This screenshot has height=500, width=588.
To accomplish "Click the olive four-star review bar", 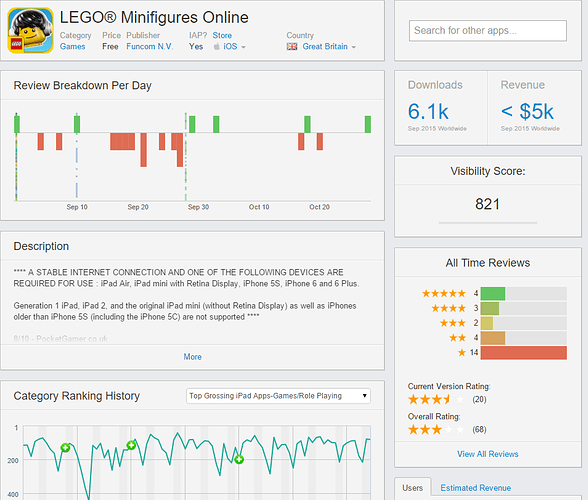I will click(x=490, y=308).
